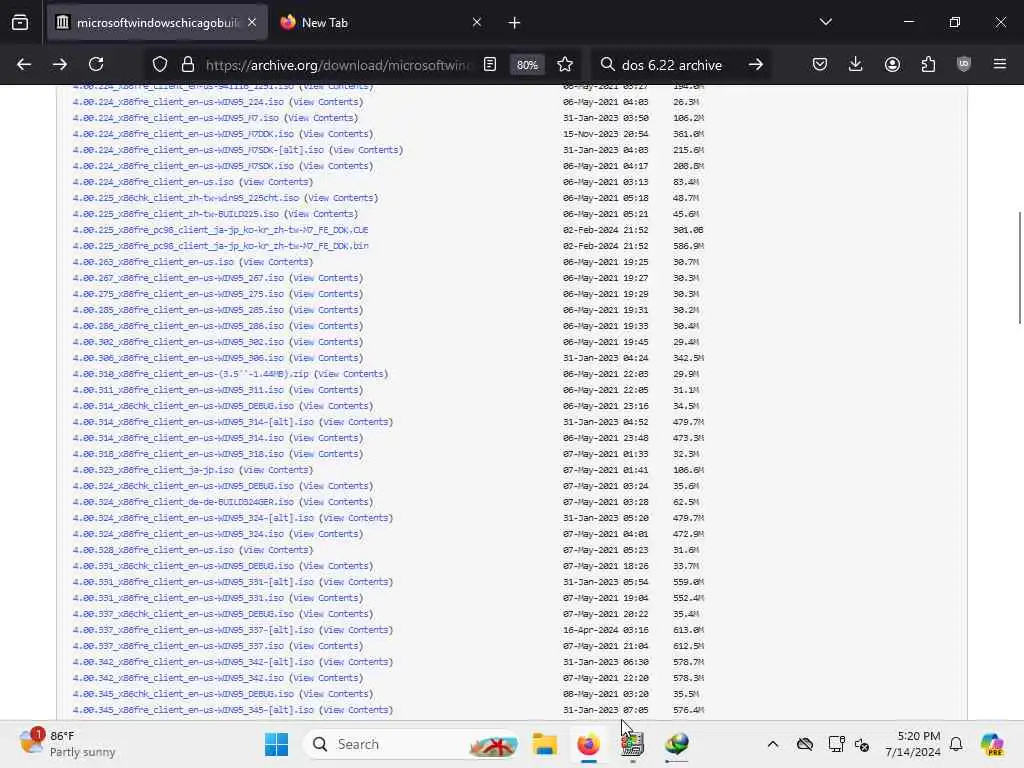Open 4.00.306 WIN95_306.iso link
The image size is (1024, 768).
(178, 358)
